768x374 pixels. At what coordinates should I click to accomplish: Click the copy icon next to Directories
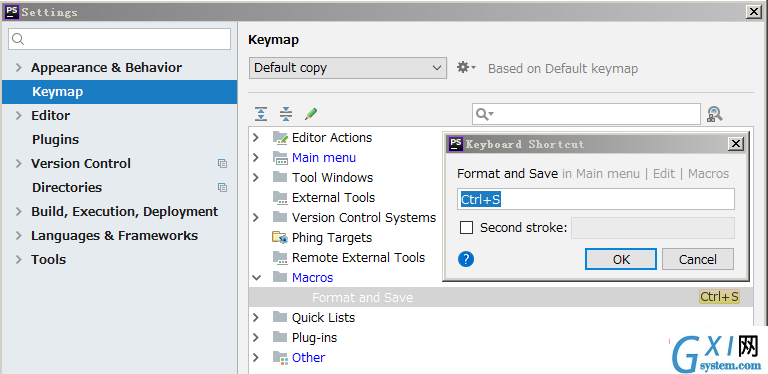coord(222,187)
